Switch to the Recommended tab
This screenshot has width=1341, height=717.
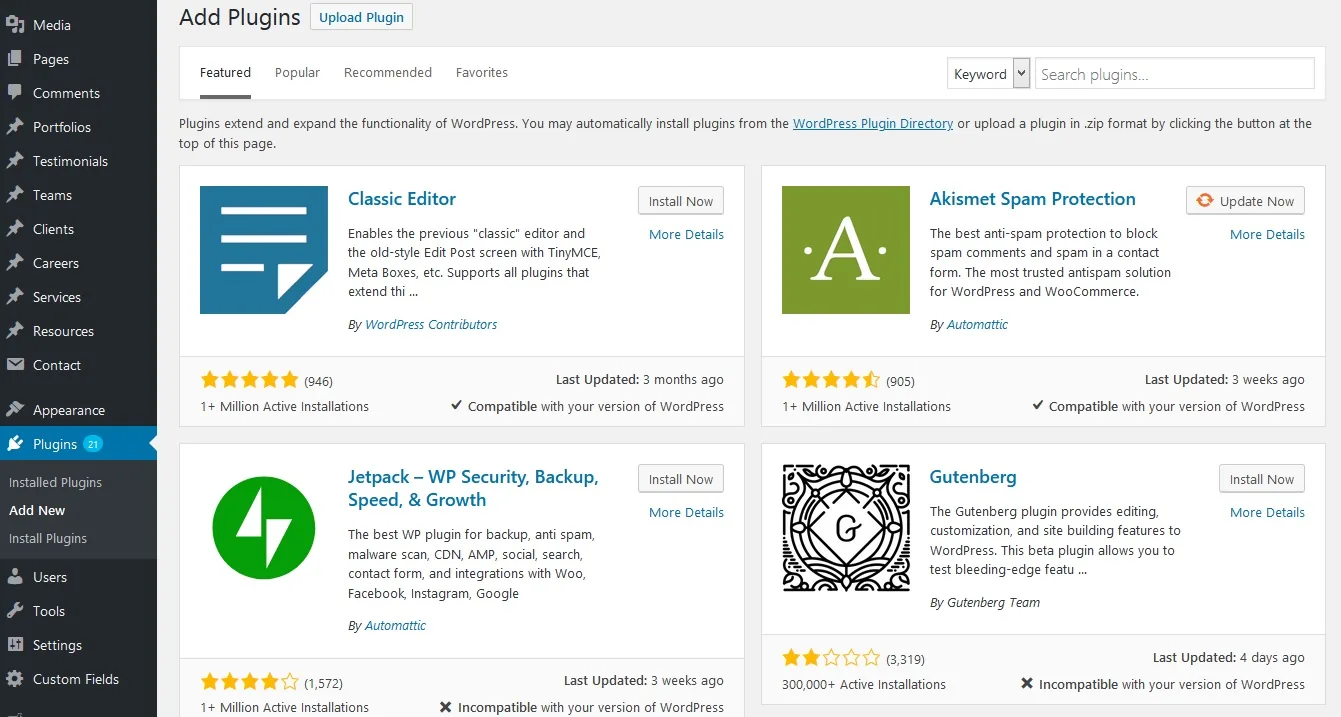tap(388, 73)
